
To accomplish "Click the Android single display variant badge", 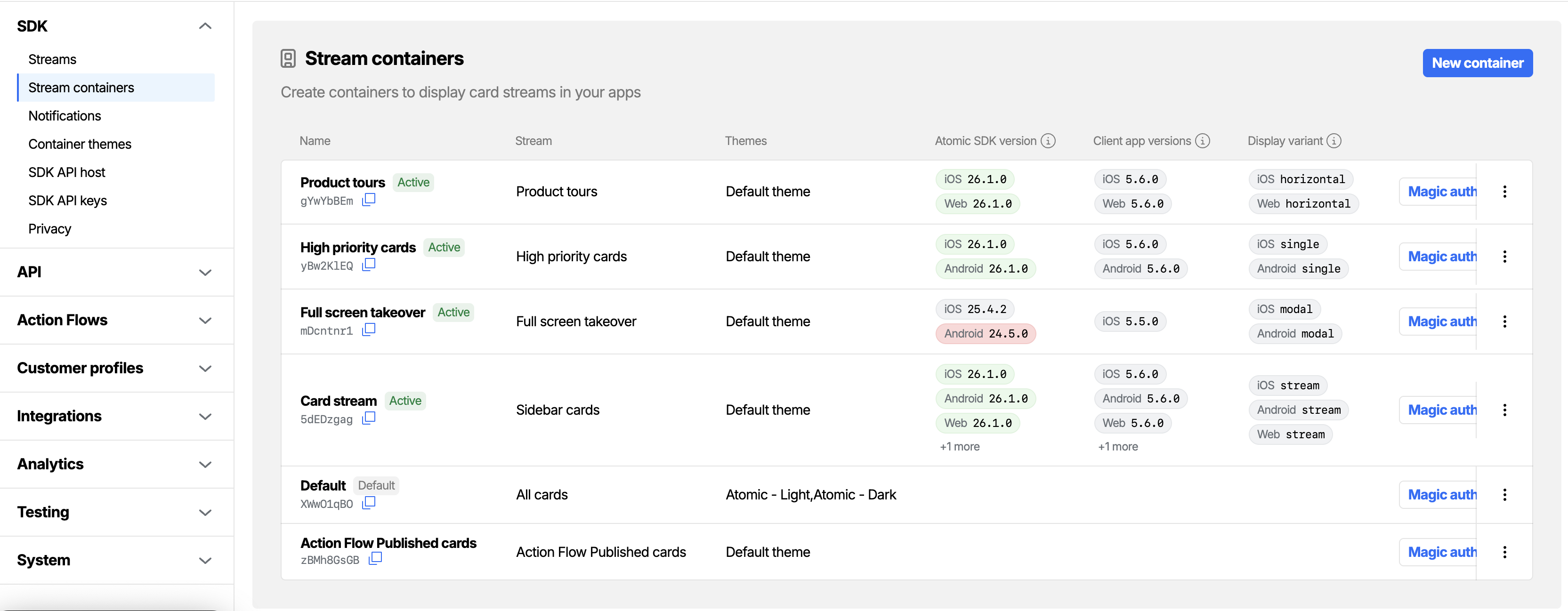I will (1298, 269).
